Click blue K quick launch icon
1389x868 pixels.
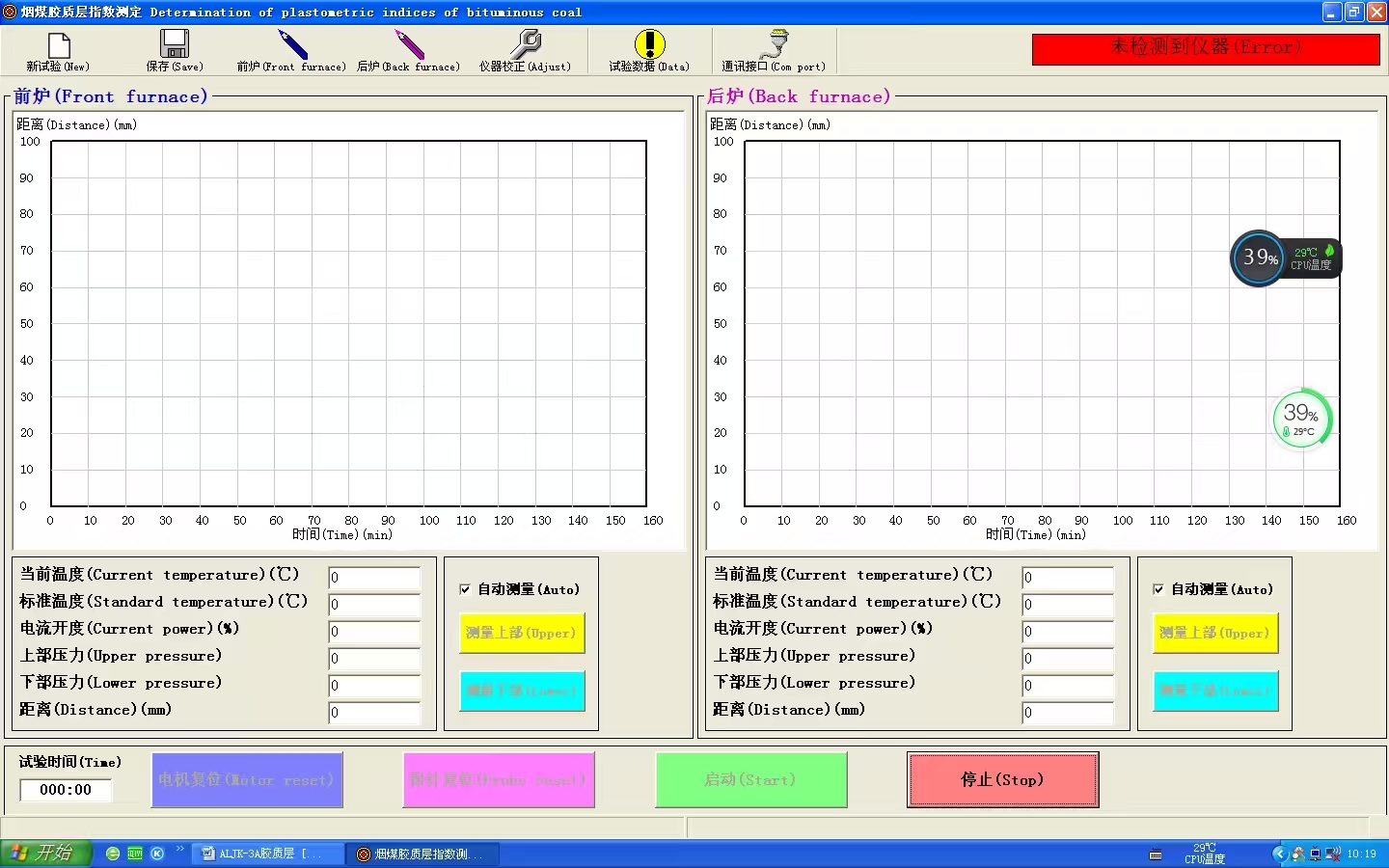pos(157,854)
